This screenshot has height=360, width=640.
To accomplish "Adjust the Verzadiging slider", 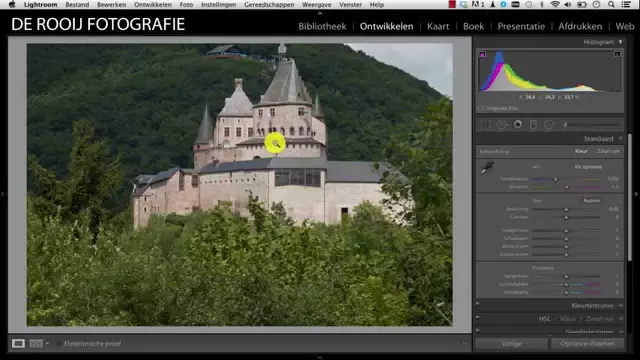I will (x=565, y=293).
